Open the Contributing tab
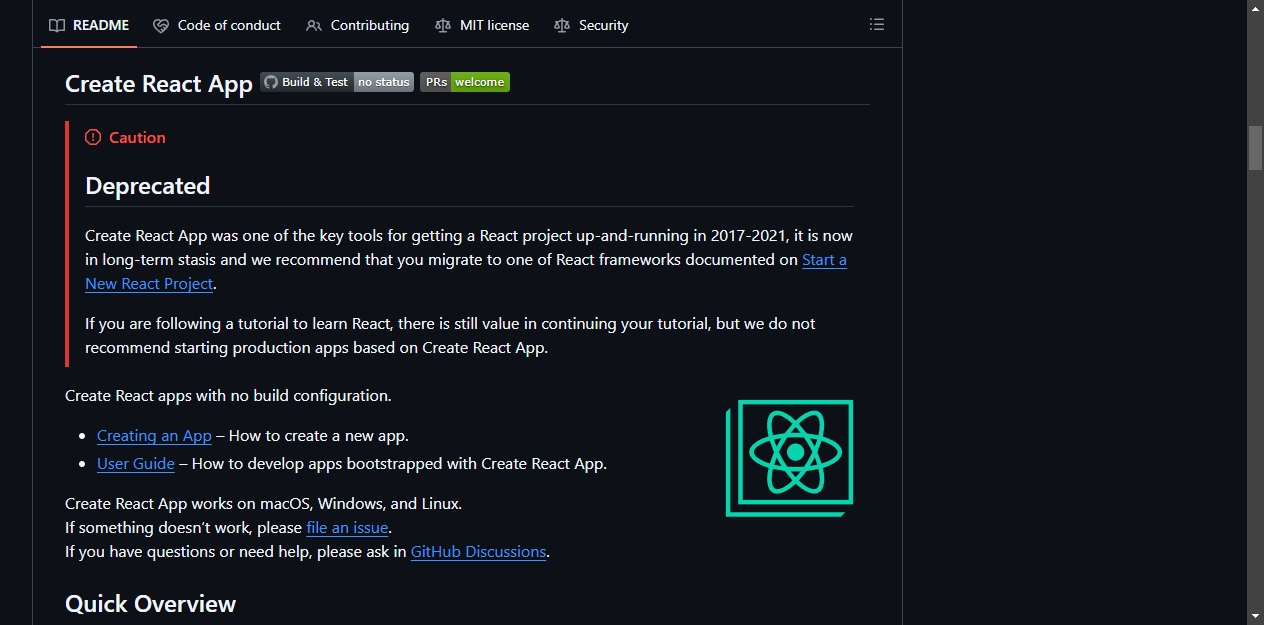1264x625 pixels. click(x=357, y=25)
